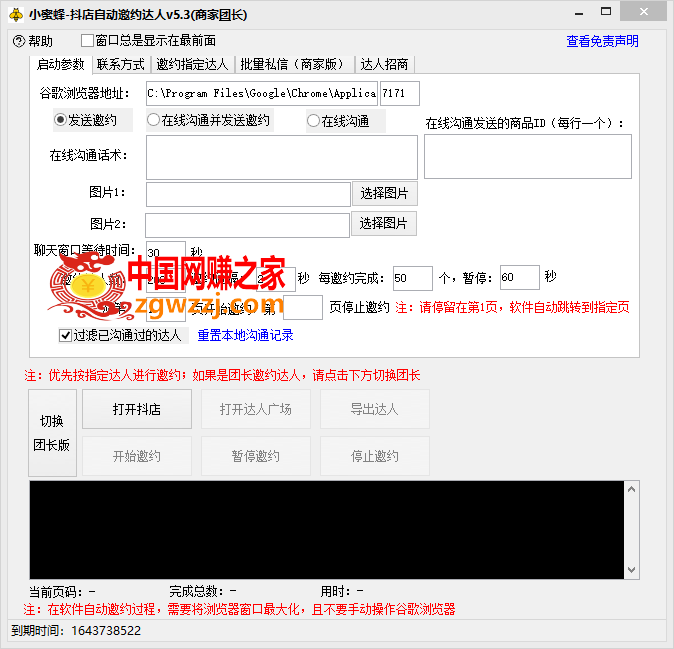Click the 完成总数 status label
The width and height of the screenshot is (674, 649).
pyautogui.click(x=202, y=592)
